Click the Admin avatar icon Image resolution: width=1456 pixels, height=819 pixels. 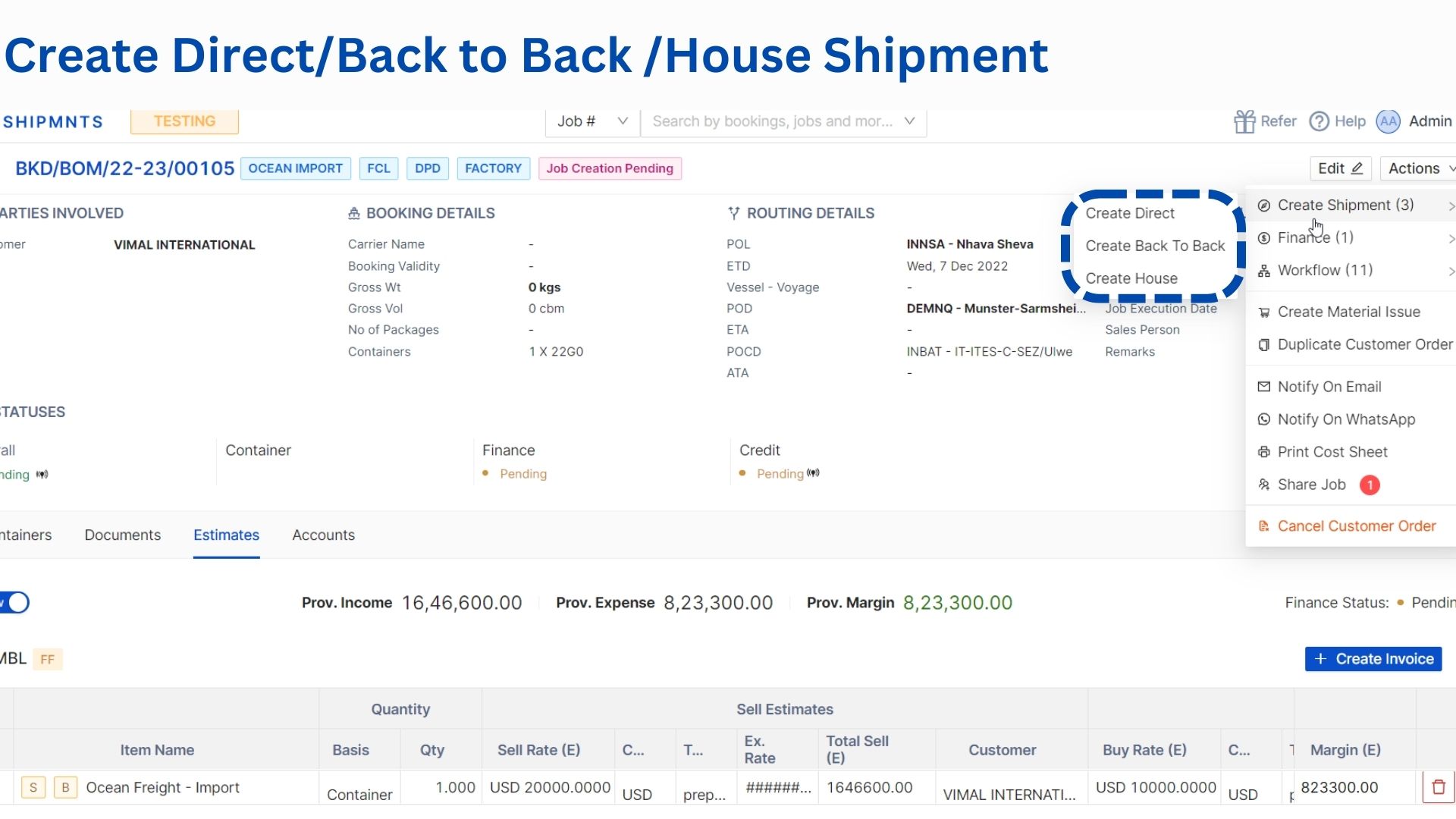click(1389, 121)
